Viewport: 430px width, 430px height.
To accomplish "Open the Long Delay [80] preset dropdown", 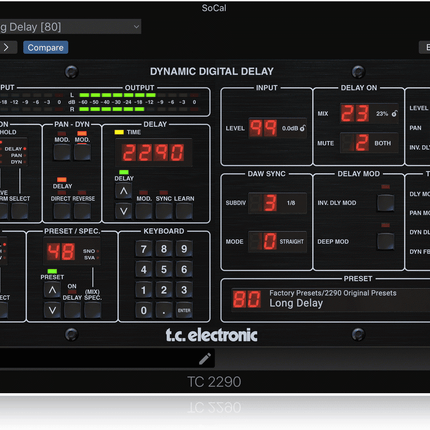I will tap(70, 27).
